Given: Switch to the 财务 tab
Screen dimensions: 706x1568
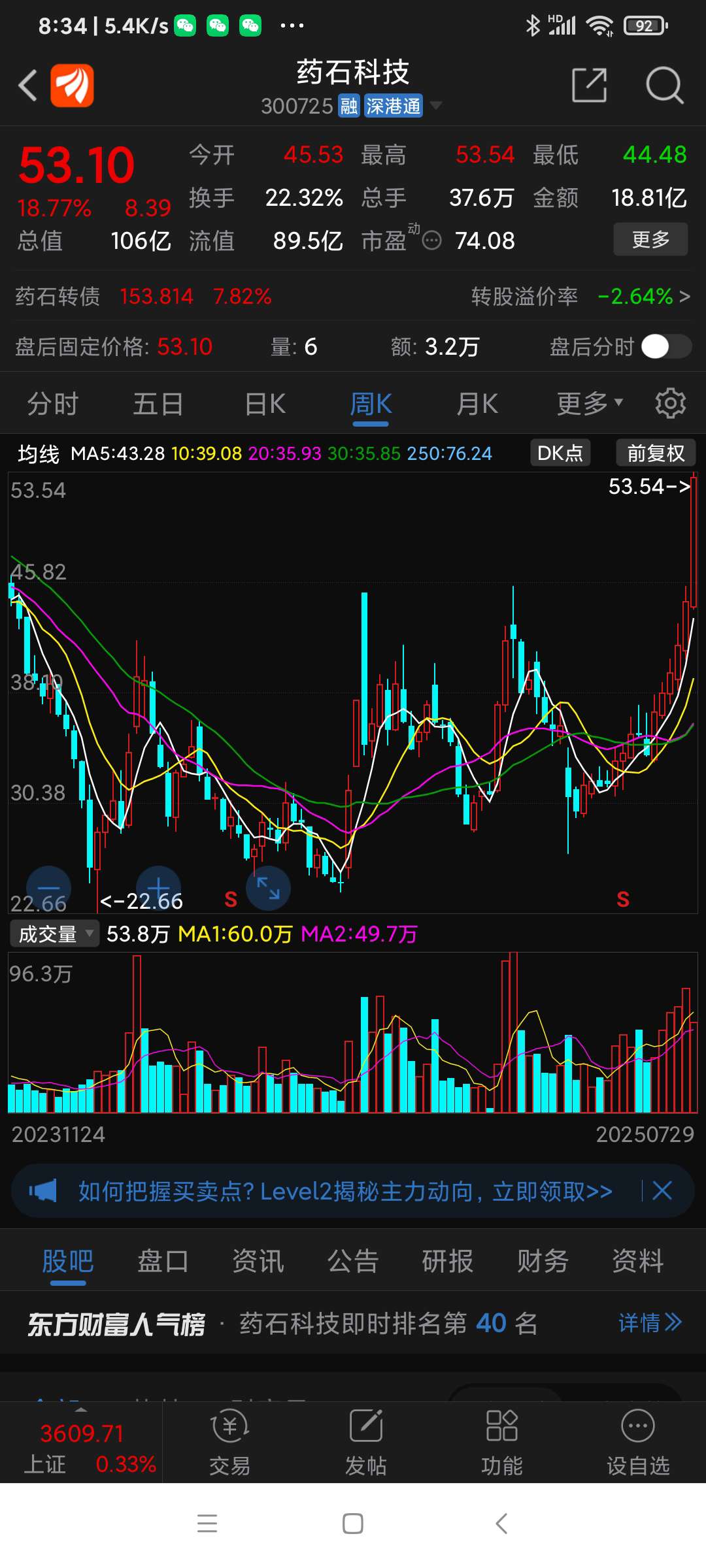Looking at the screenshot, I should [543, 1261].
